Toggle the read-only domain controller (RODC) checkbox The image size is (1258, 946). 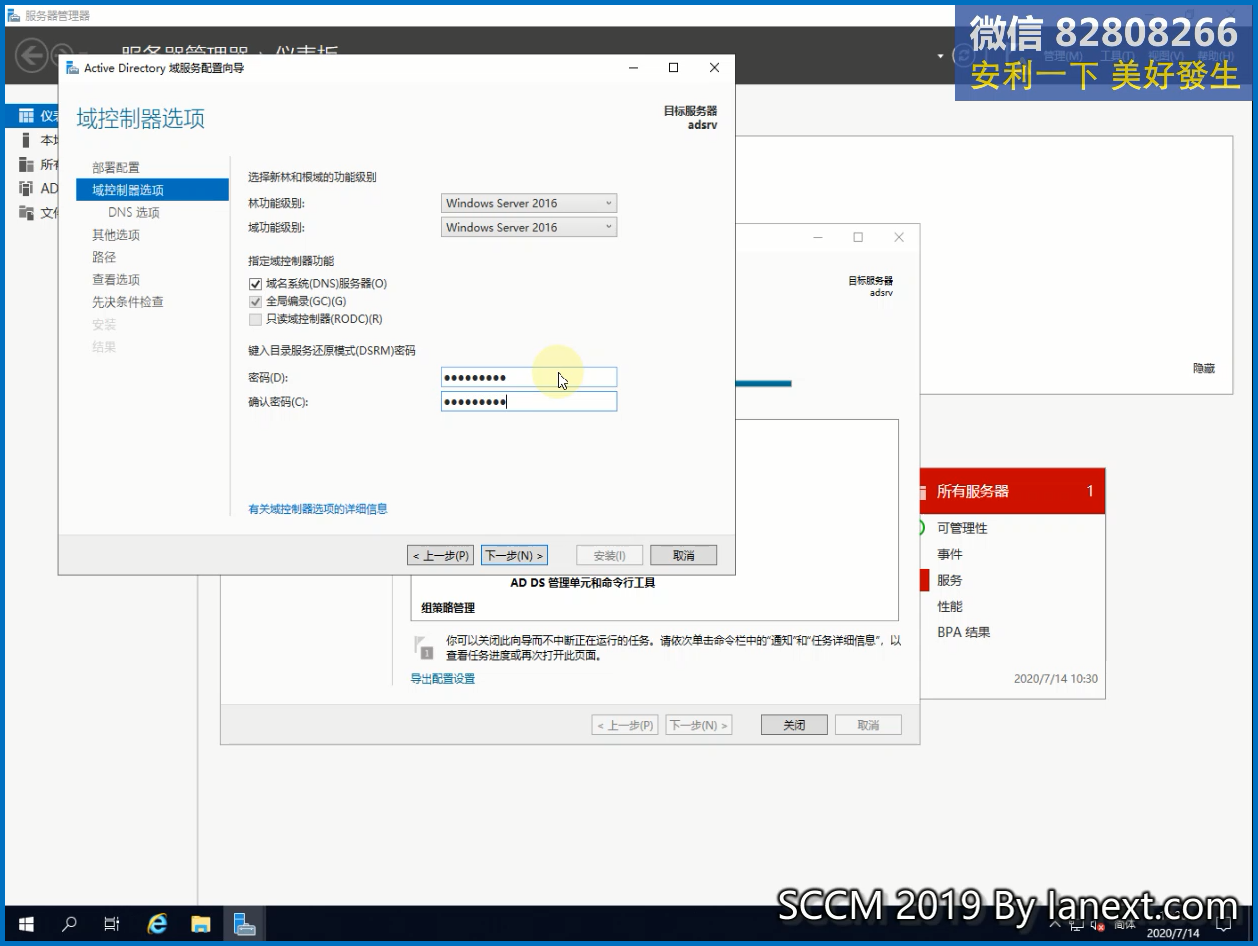click(x=255, y=320)
